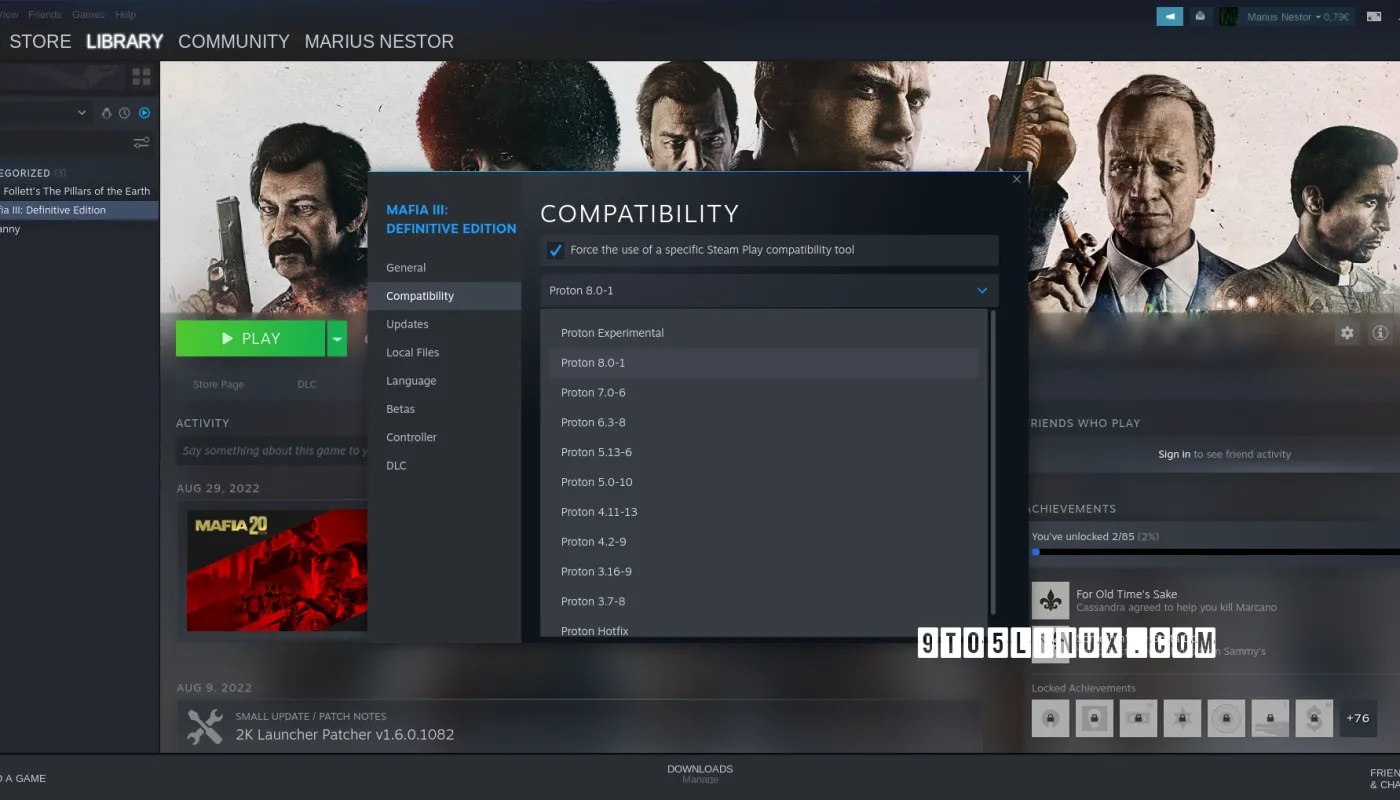Switch to the Updates settings tab

(407, 323)
